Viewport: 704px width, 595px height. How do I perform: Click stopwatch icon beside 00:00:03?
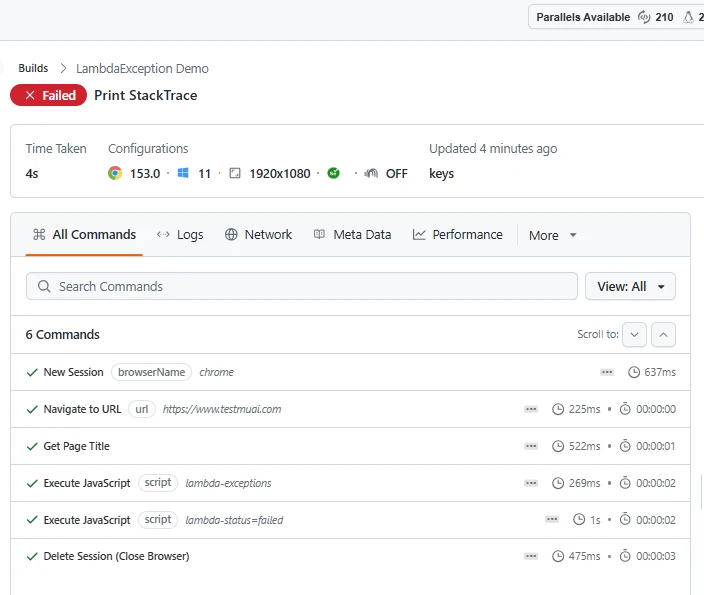pyautogui.click(x=625, y=556)
